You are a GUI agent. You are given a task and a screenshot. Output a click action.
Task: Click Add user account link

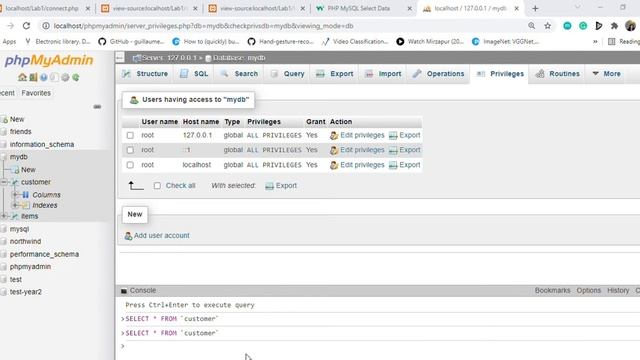[162, 236]
